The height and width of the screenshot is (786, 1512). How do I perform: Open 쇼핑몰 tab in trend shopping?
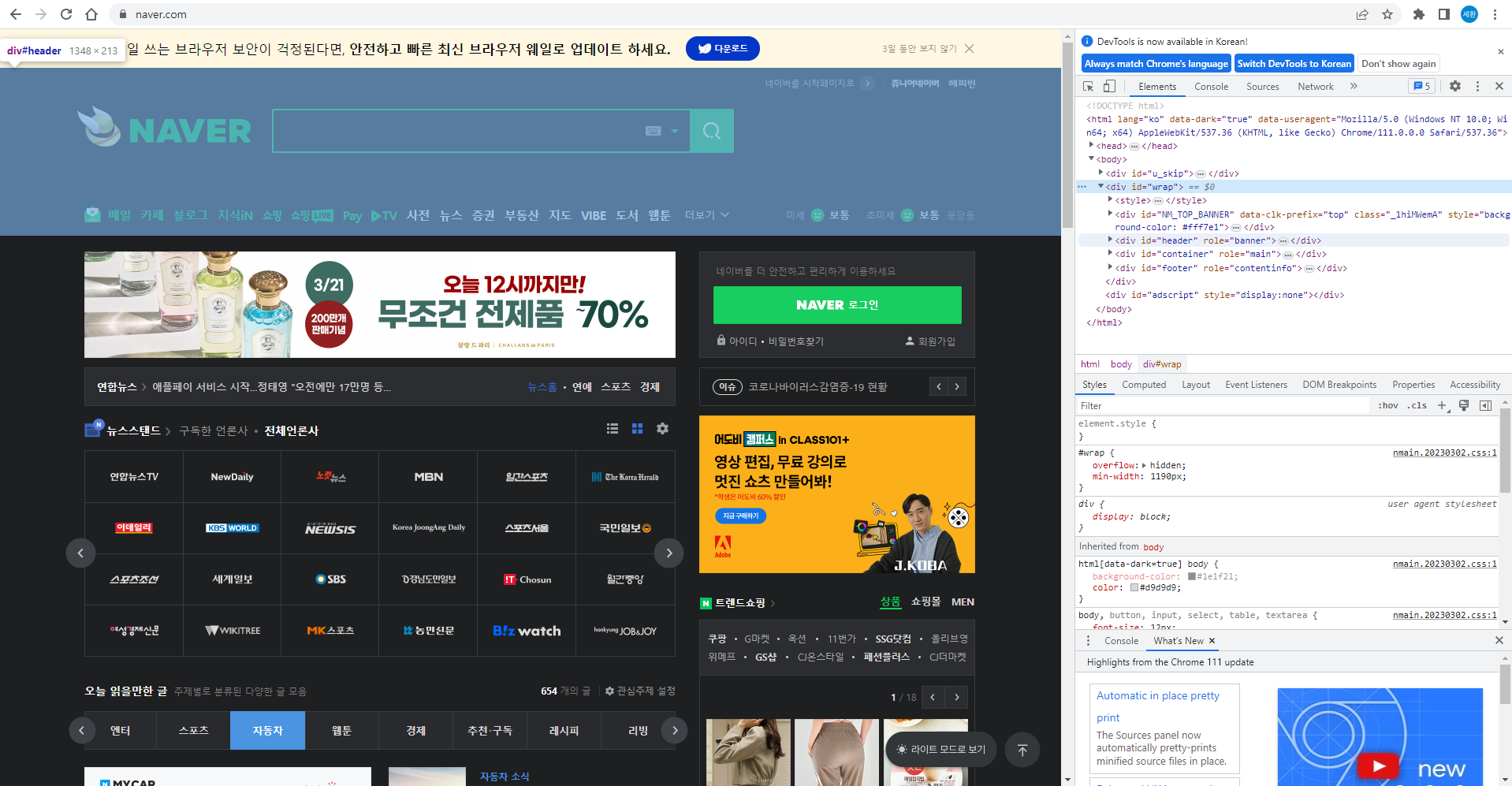[x=925, y=602]
